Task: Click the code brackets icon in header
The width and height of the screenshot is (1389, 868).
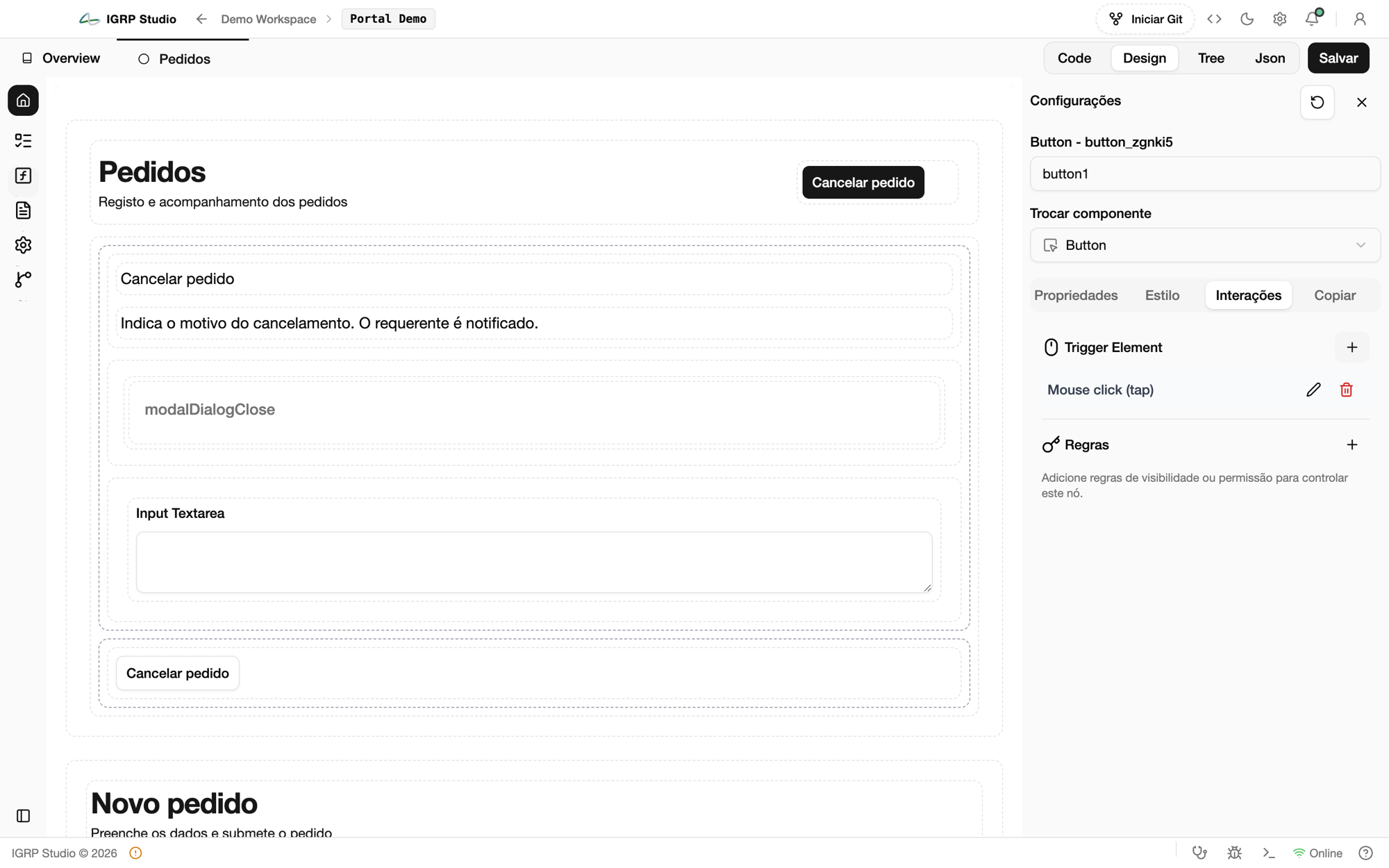Action: point(1214,19)
